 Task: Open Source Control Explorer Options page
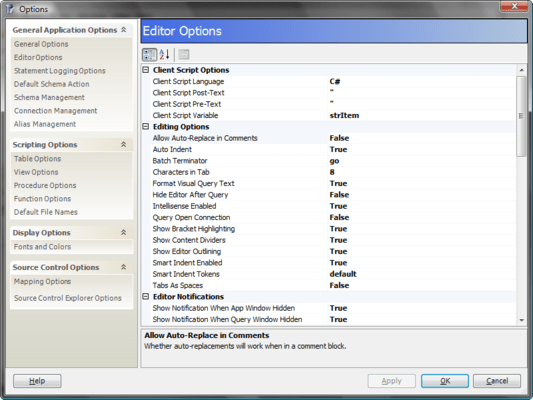(x=68, y=298)
